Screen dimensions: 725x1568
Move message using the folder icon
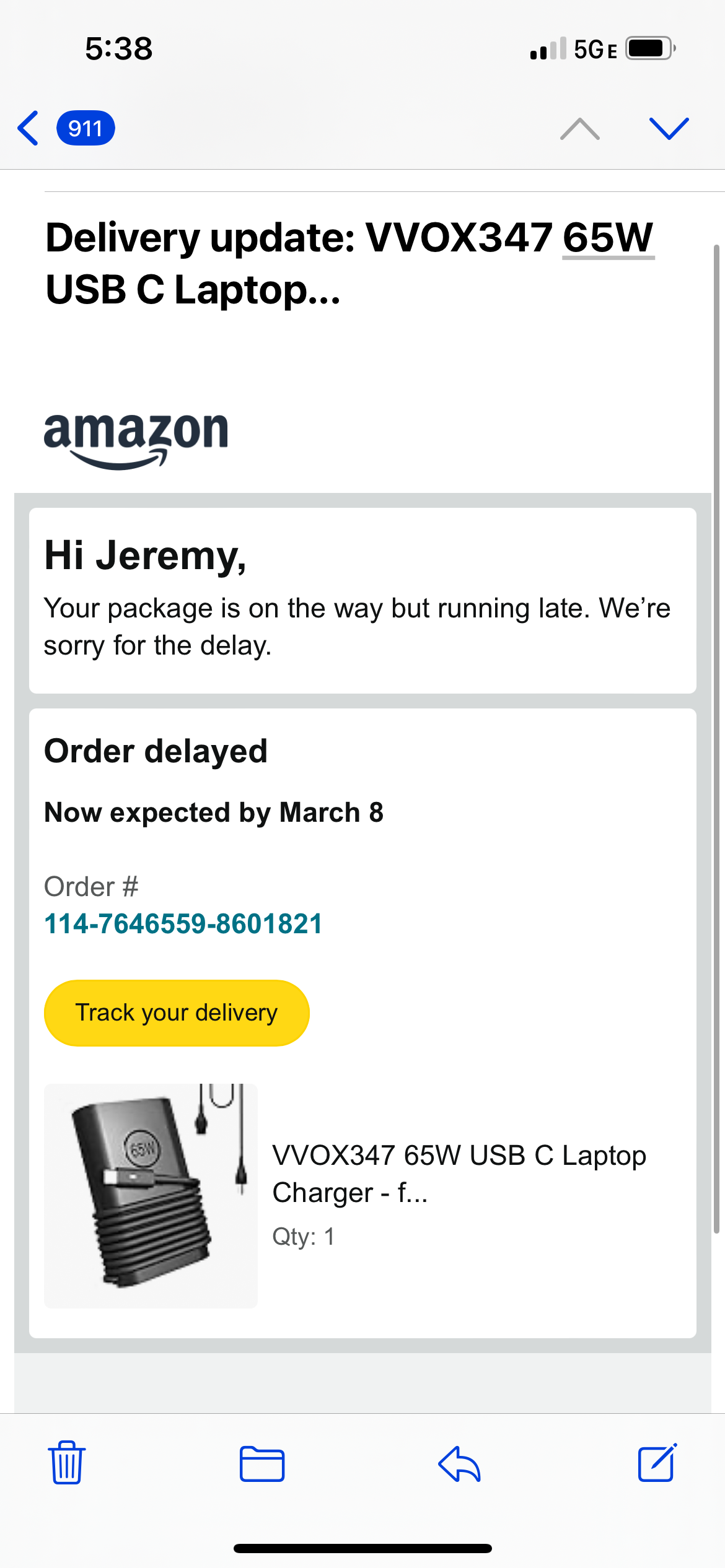pyautogui.click(x=262, y=1464)
